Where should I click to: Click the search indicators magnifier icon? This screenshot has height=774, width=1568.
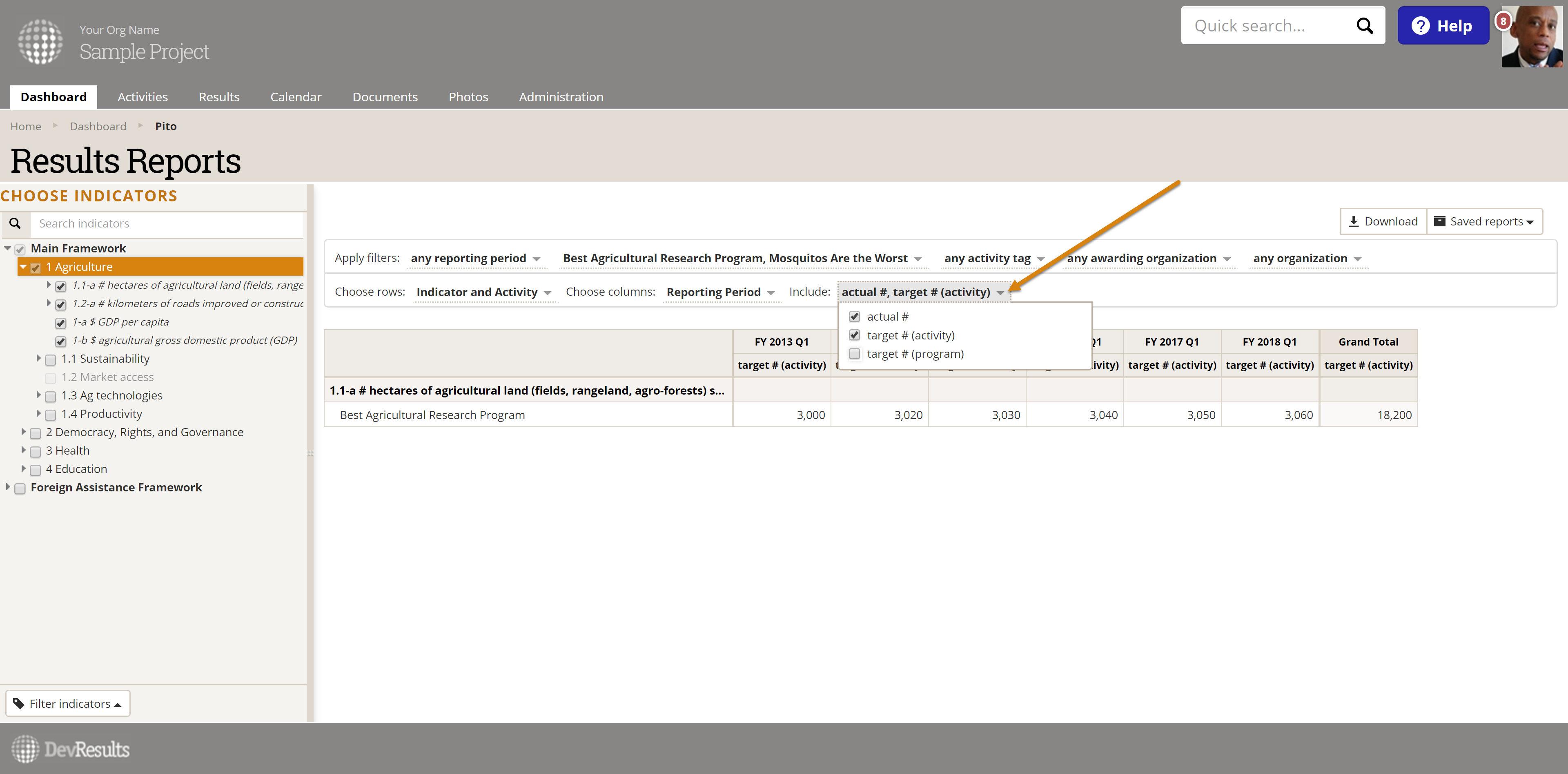[15, 223]
